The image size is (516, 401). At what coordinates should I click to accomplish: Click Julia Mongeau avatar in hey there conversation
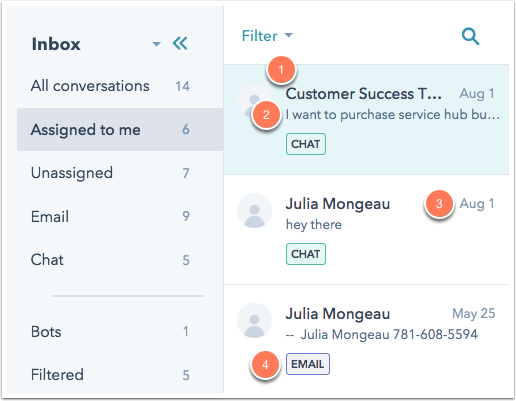pos(254,211)
